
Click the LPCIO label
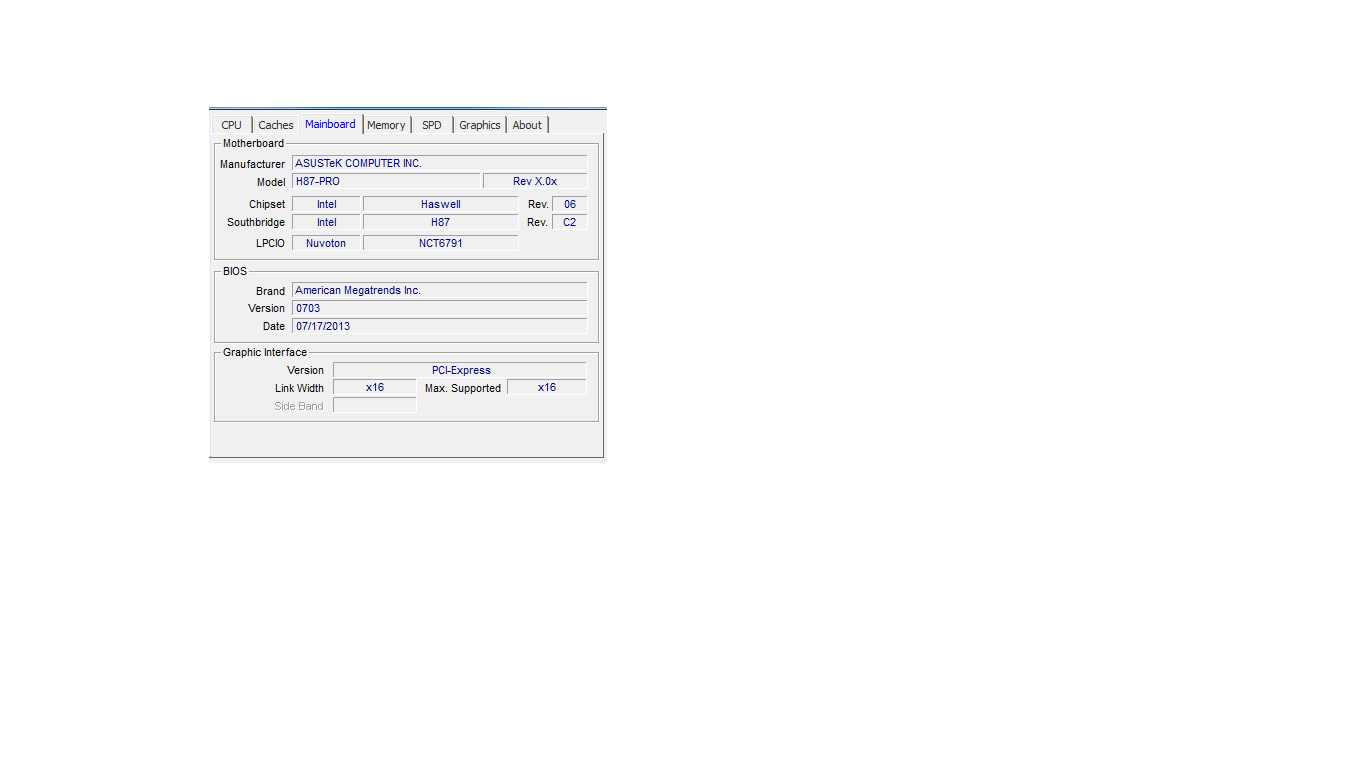(x=270, y=244)
